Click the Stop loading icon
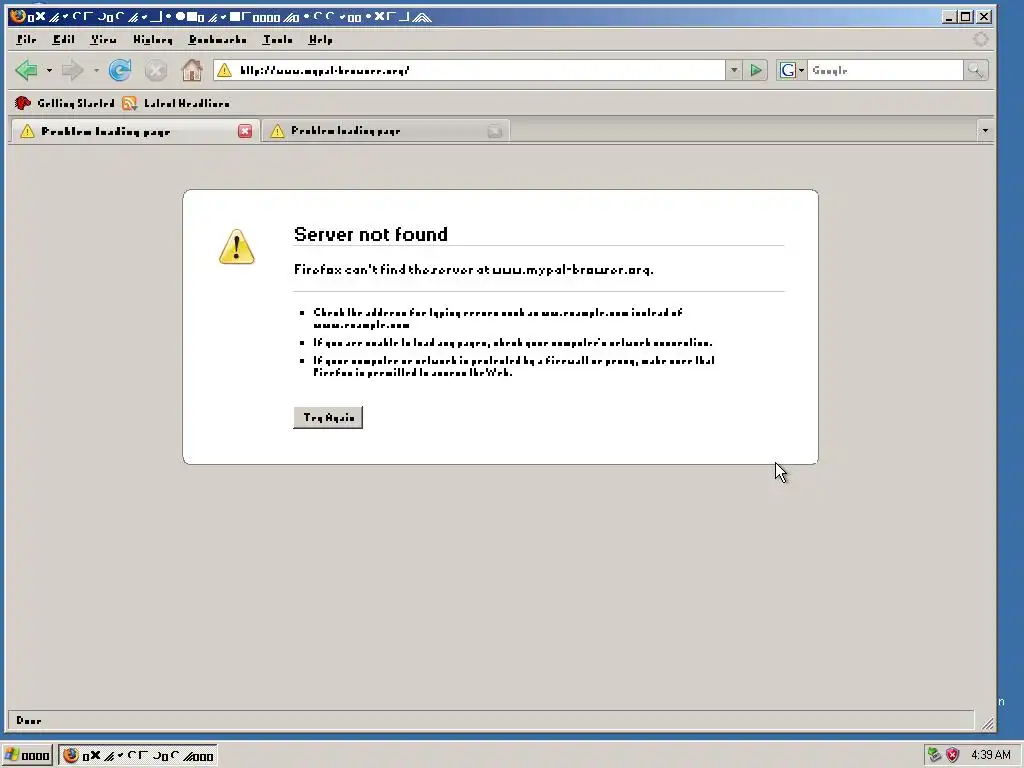The height and width of the screenshot is (768, 1024). click(x=155, y=70)
